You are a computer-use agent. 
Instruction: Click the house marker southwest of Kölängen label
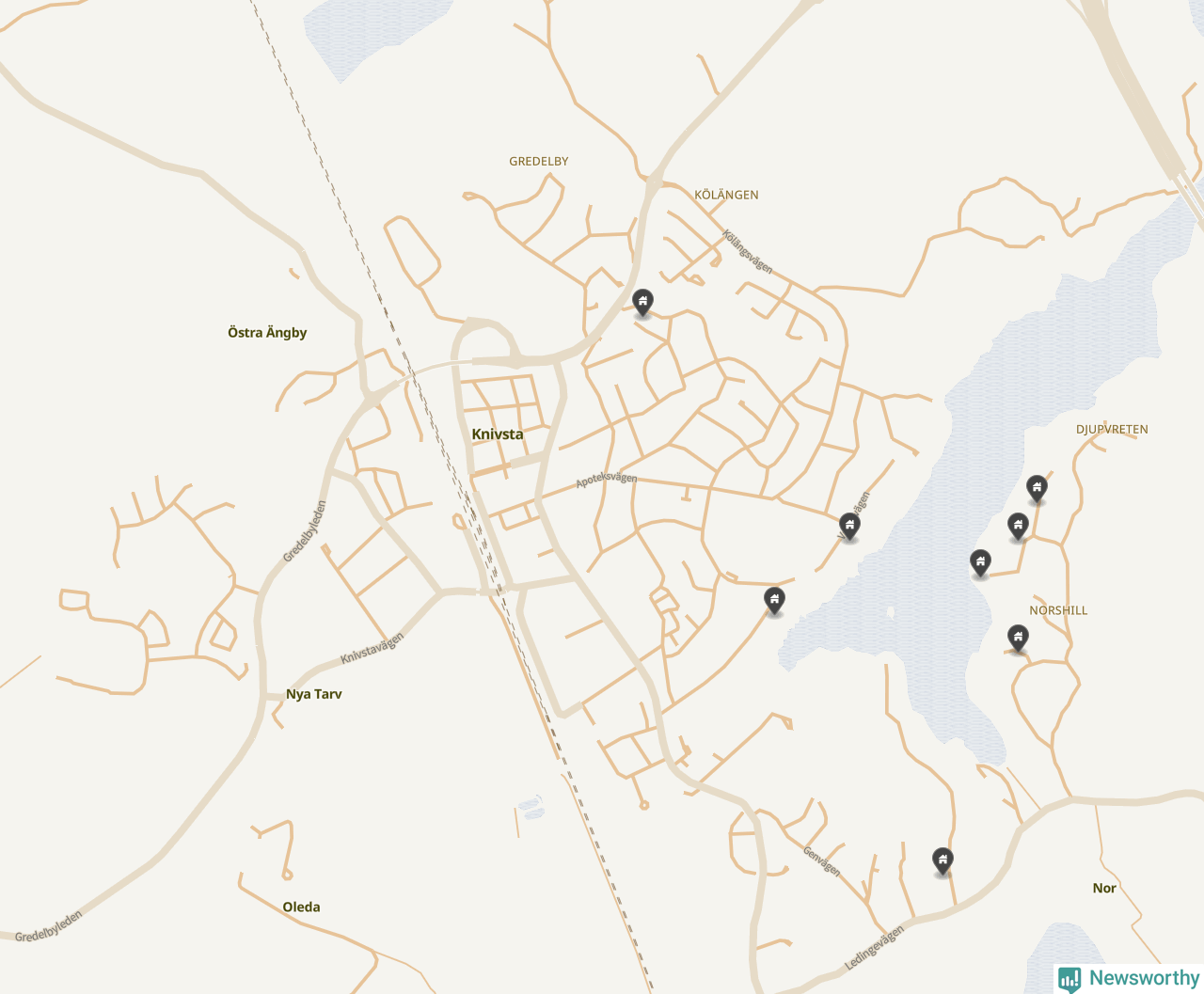pos(642,302)
